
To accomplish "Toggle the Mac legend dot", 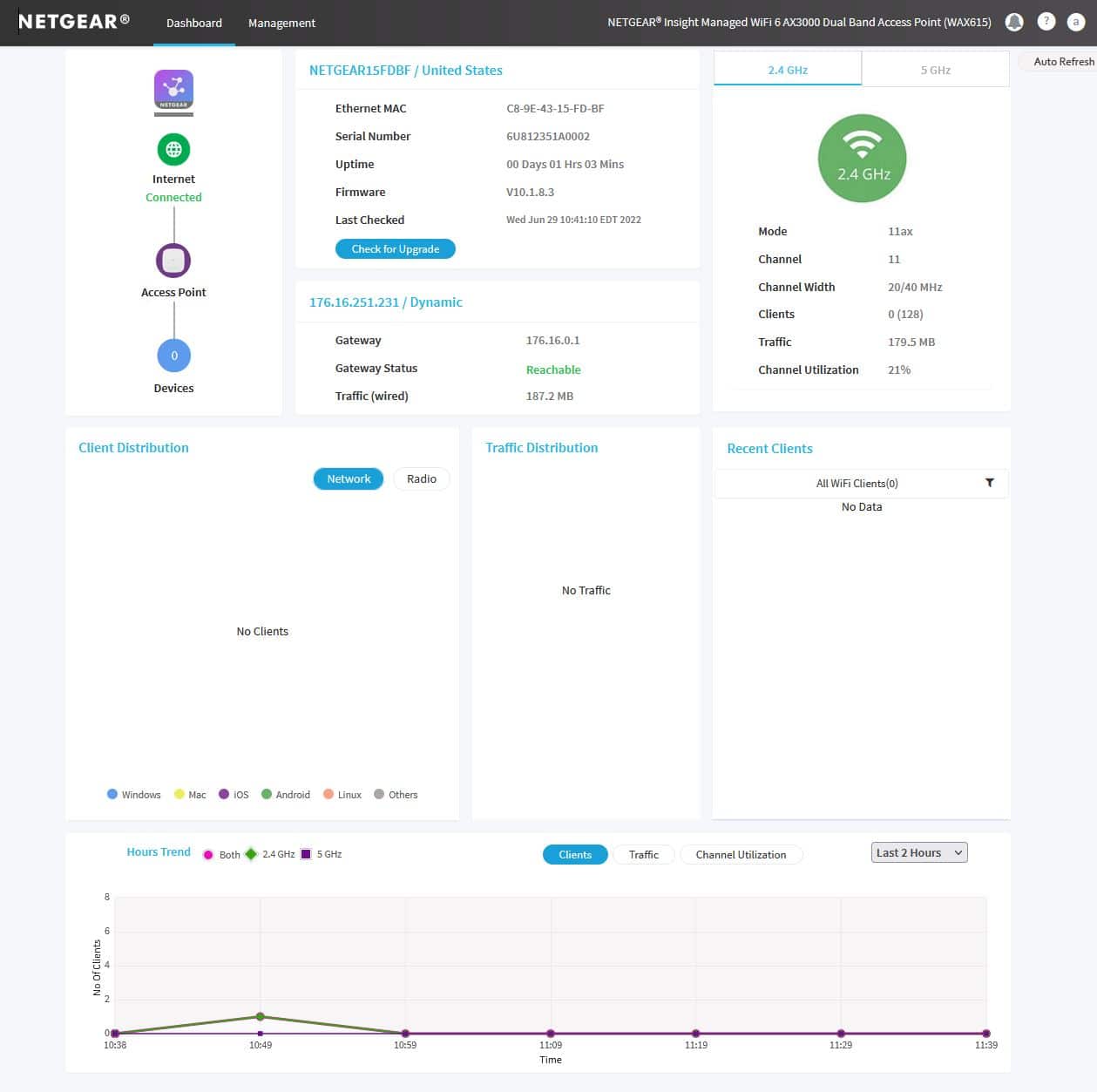I will pyautogui.click(x=179, y=794).
